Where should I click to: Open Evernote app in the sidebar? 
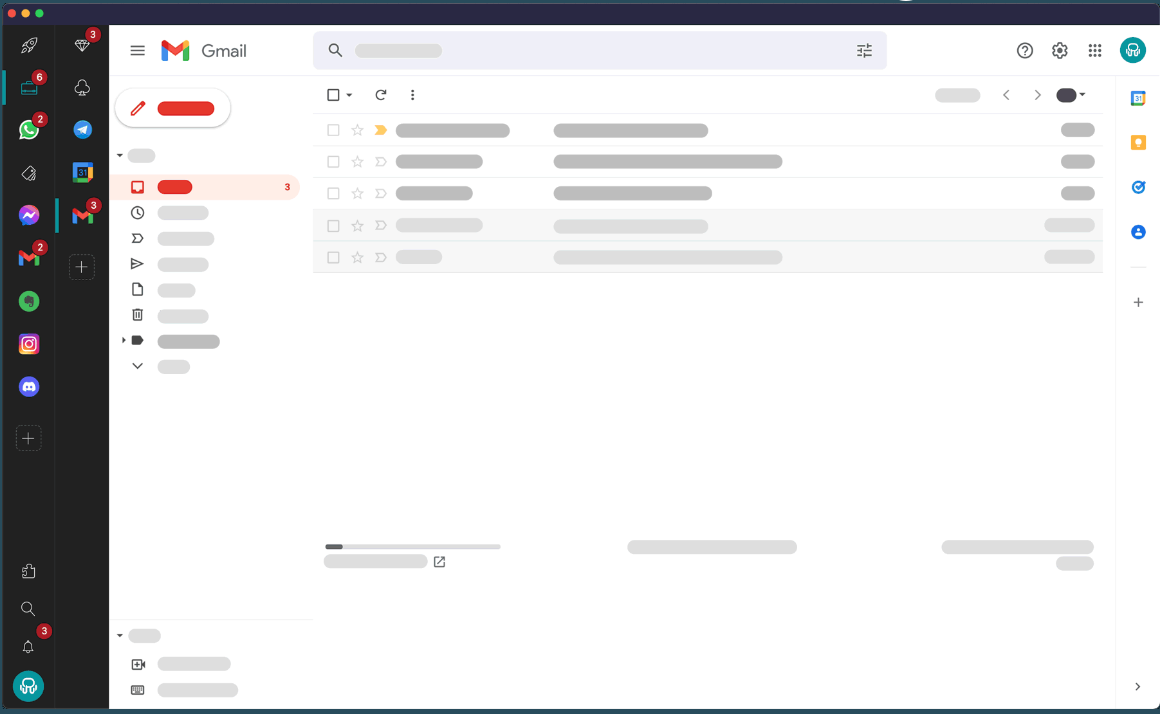tap(29, 301)
